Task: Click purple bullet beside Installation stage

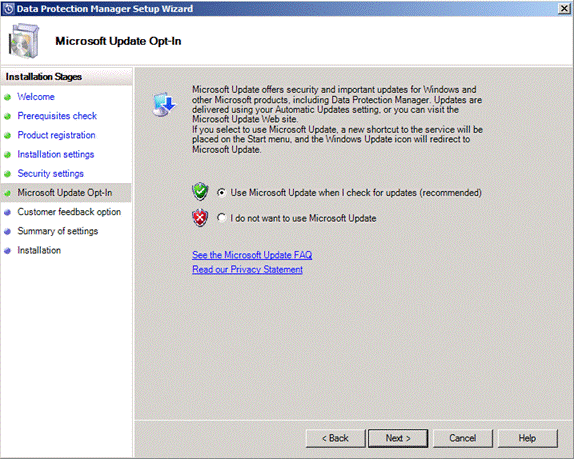Action: point(7,251)
